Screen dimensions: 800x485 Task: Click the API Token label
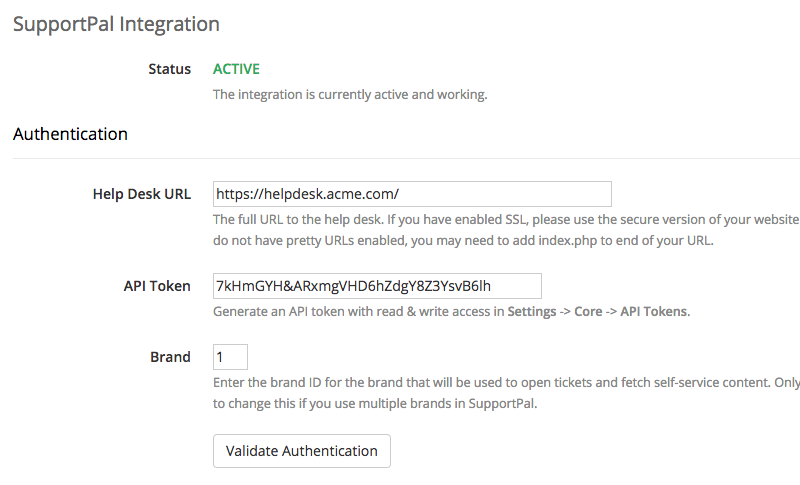[x=157, y=286]
